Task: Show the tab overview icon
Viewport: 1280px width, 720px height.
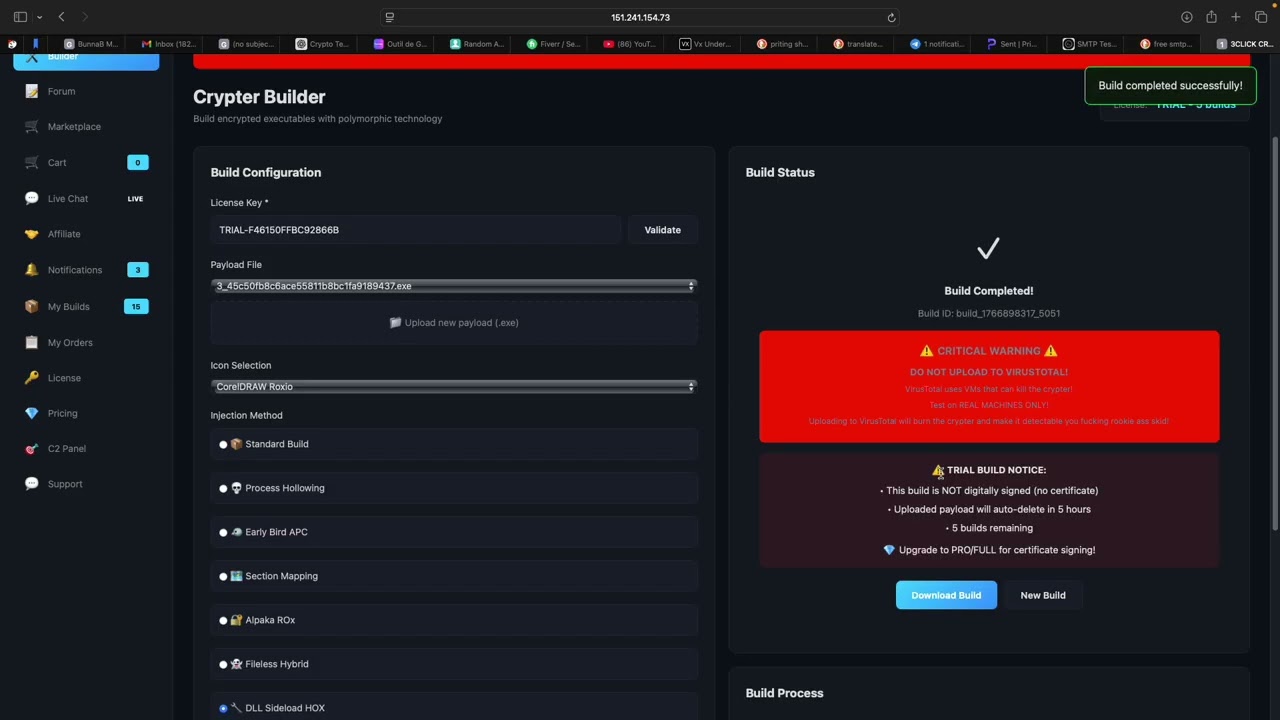Action: (1261, 17)
